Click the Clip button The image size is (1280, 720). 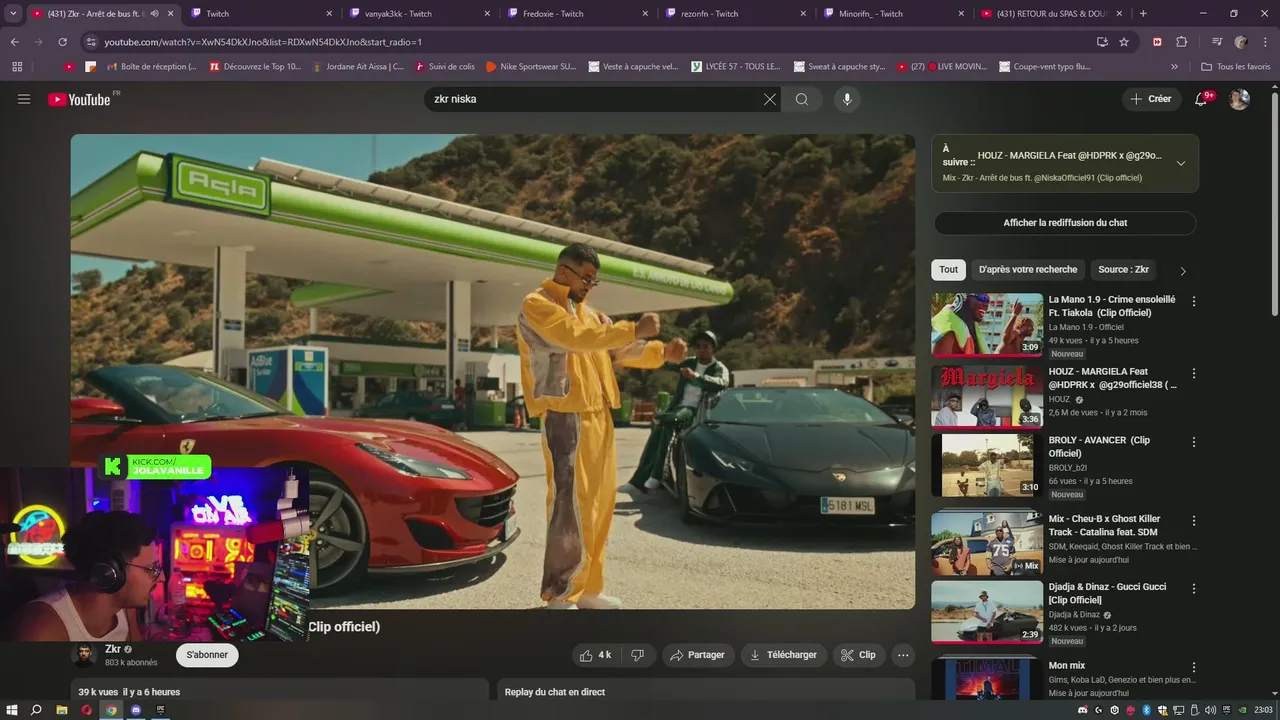click(x=858, y=655)
